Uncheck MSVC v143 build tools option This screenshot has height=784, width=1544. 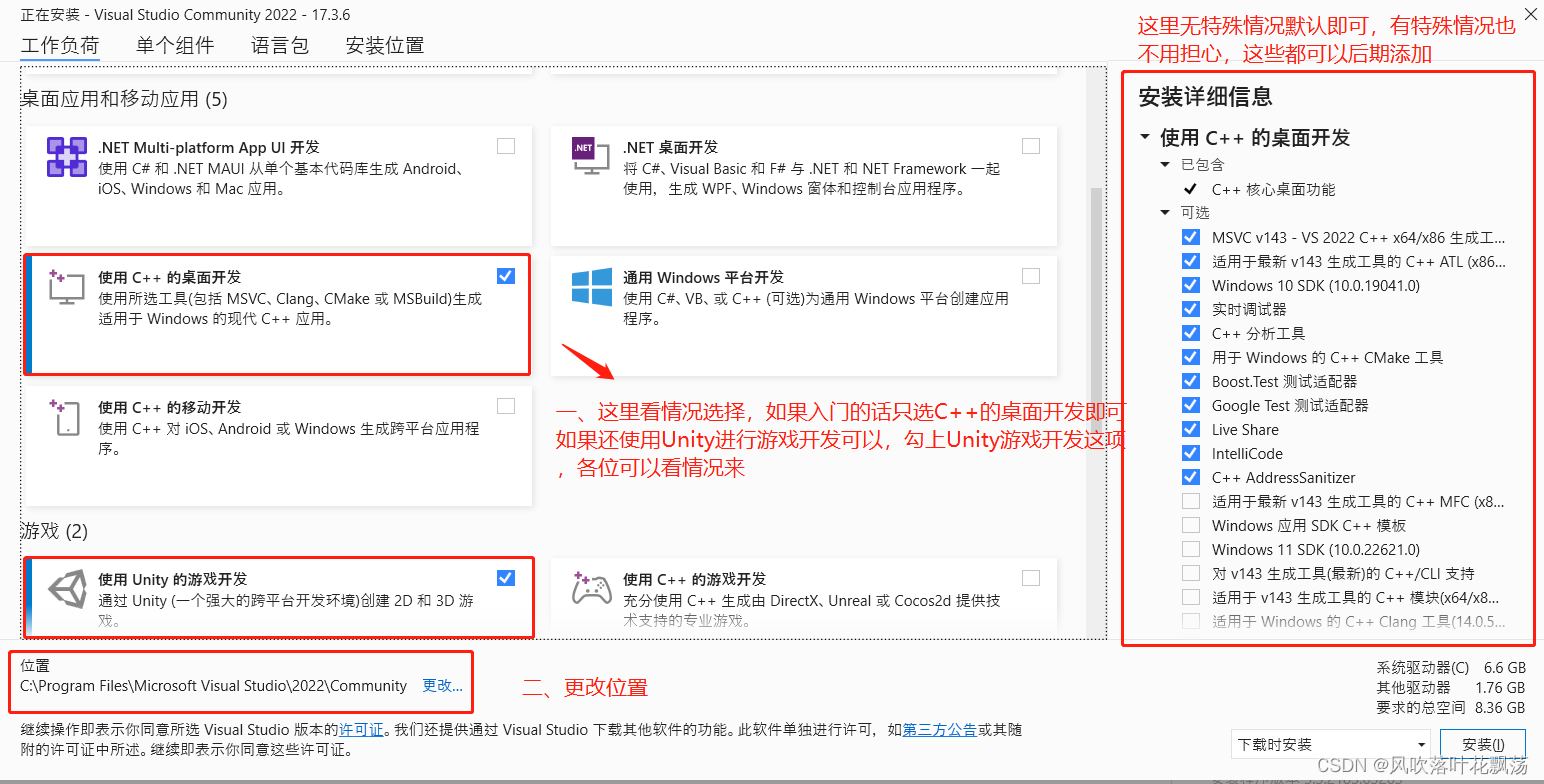pos(1191,237)
